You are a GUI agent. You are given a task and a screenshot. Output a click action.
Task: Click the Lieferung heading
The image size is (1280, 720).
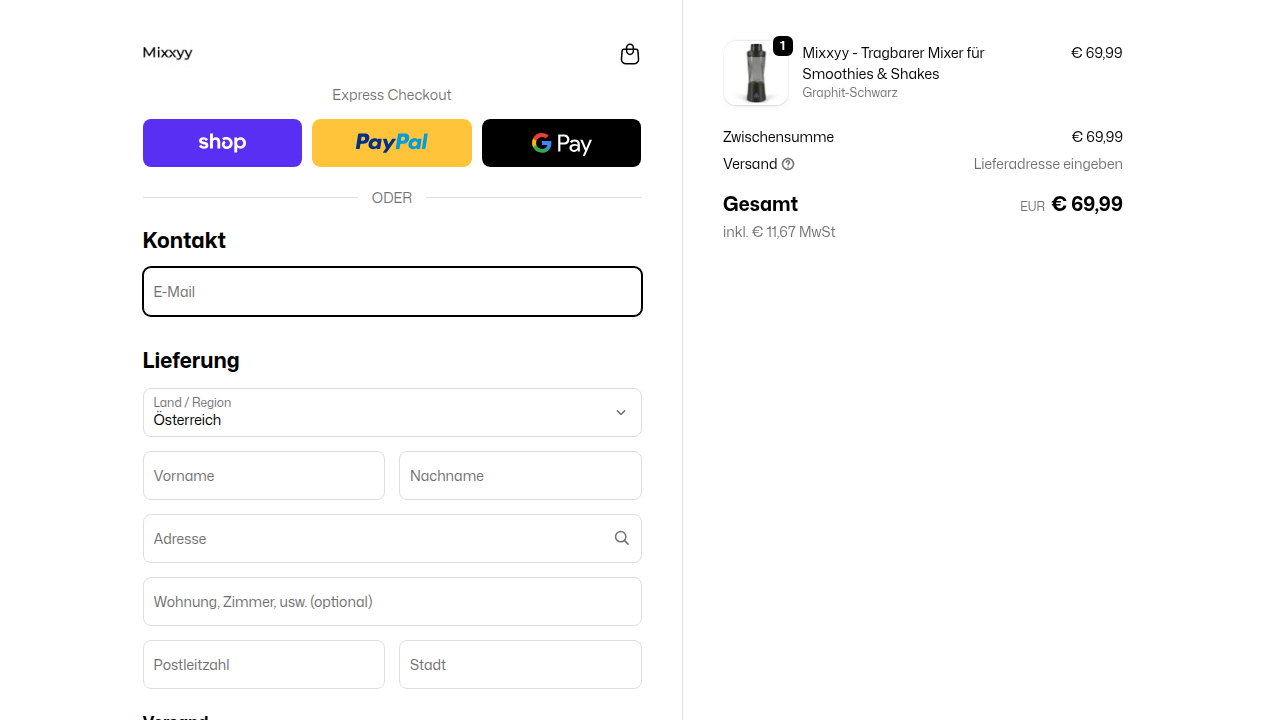pos(191,360)
